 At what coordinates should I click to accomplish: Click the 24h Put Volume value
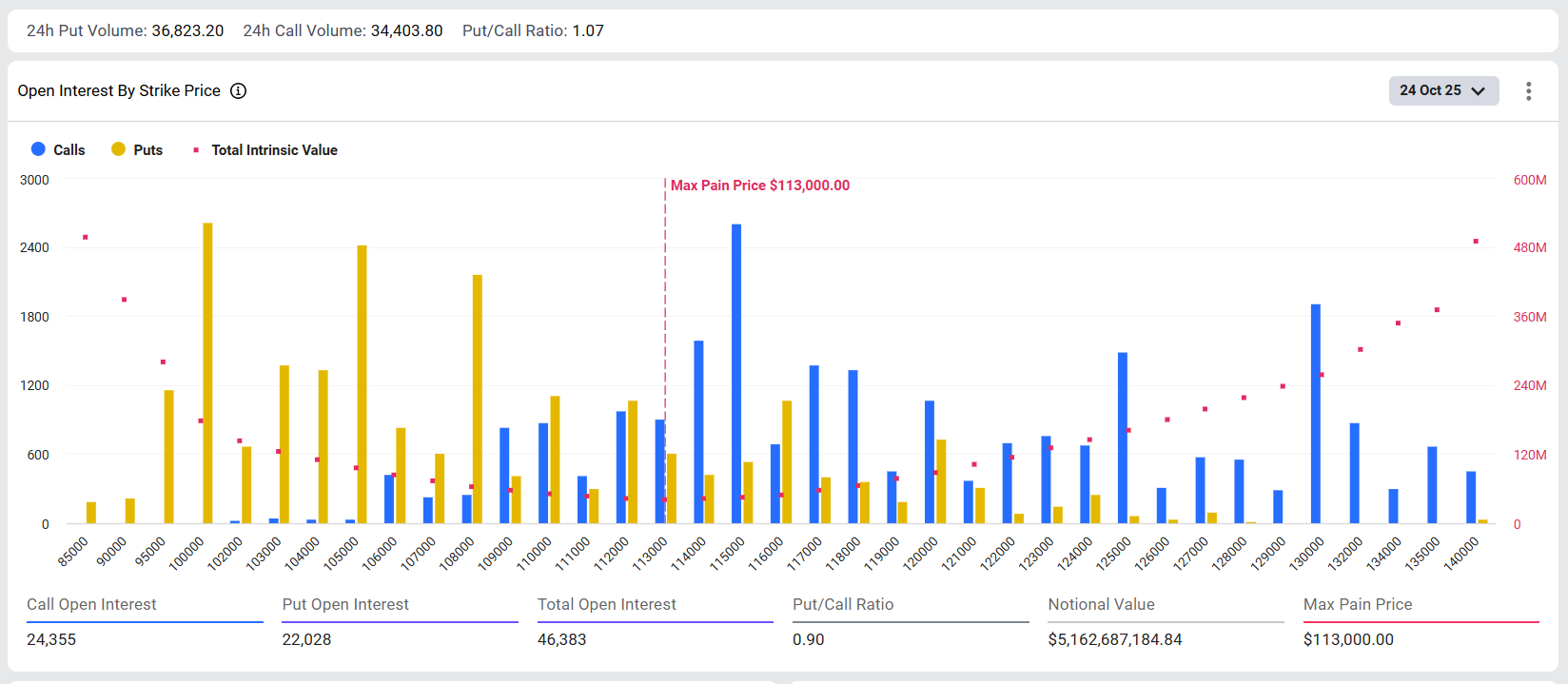pyautogui.click(x=187, y=30)
